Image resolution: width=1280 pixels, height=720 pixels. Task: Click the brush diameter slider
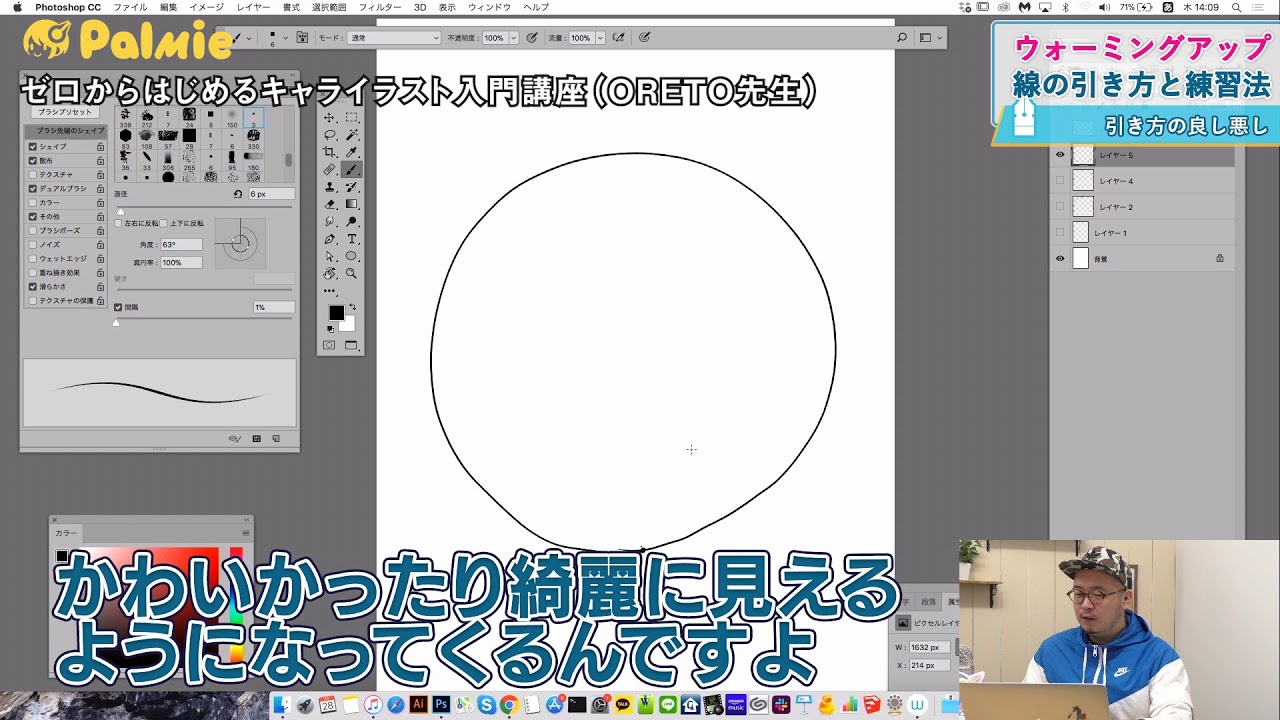tap(204, 207)
